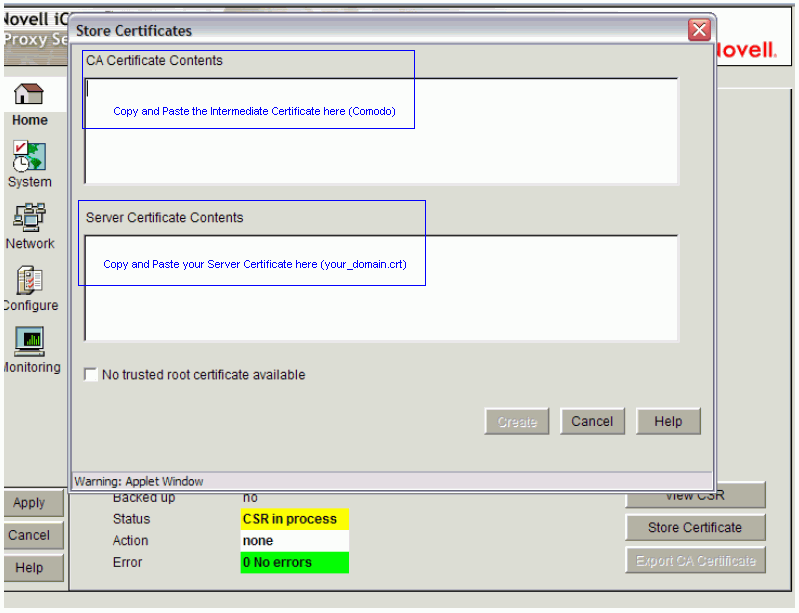
Task: Open the Home section icon
Action: tap(29, 95)
